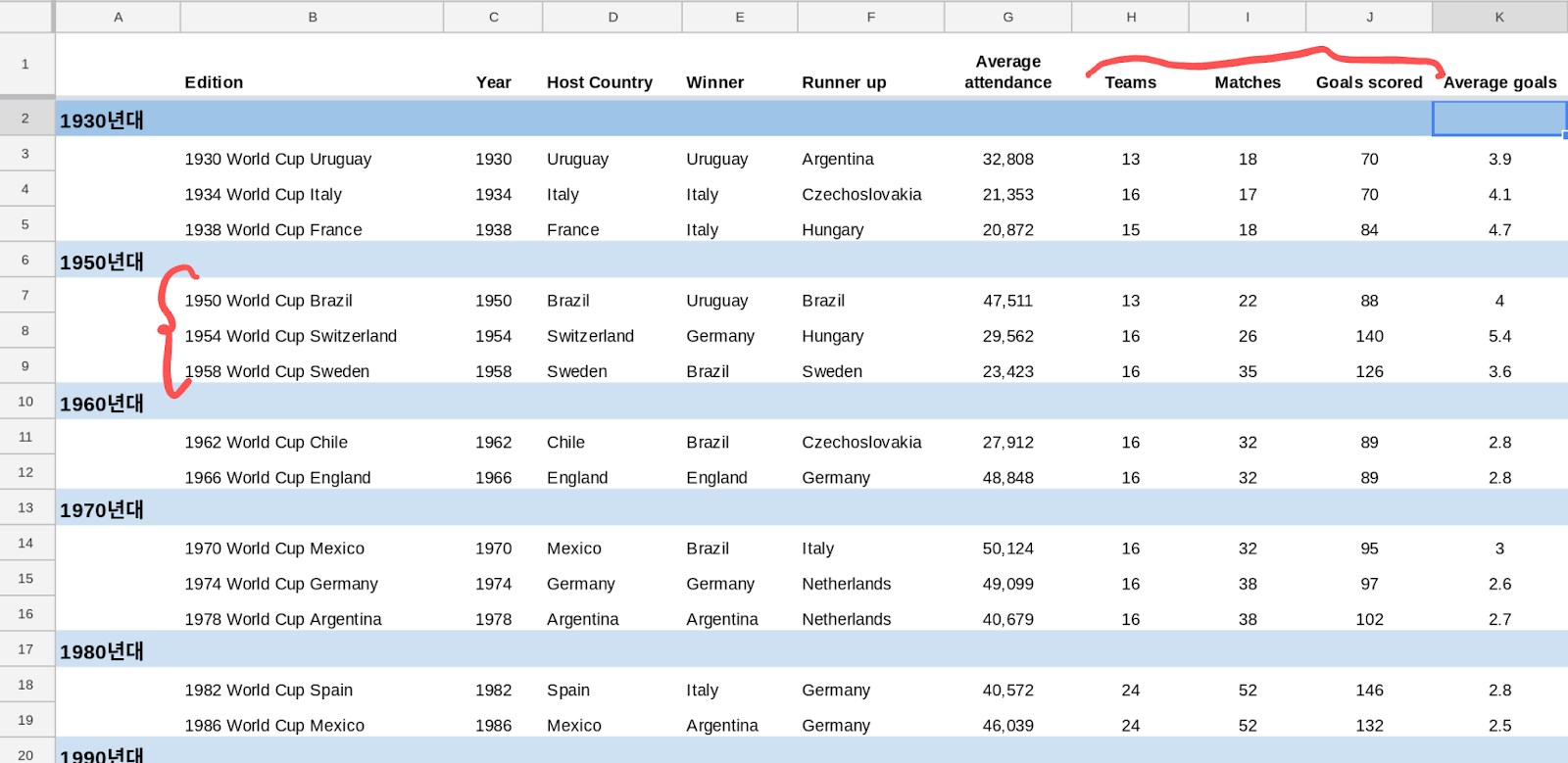The width and height of the screenshot is (1568, 763).
Task: Click the highlighted empty cell K2
Action: click(x=1499, y=119)
